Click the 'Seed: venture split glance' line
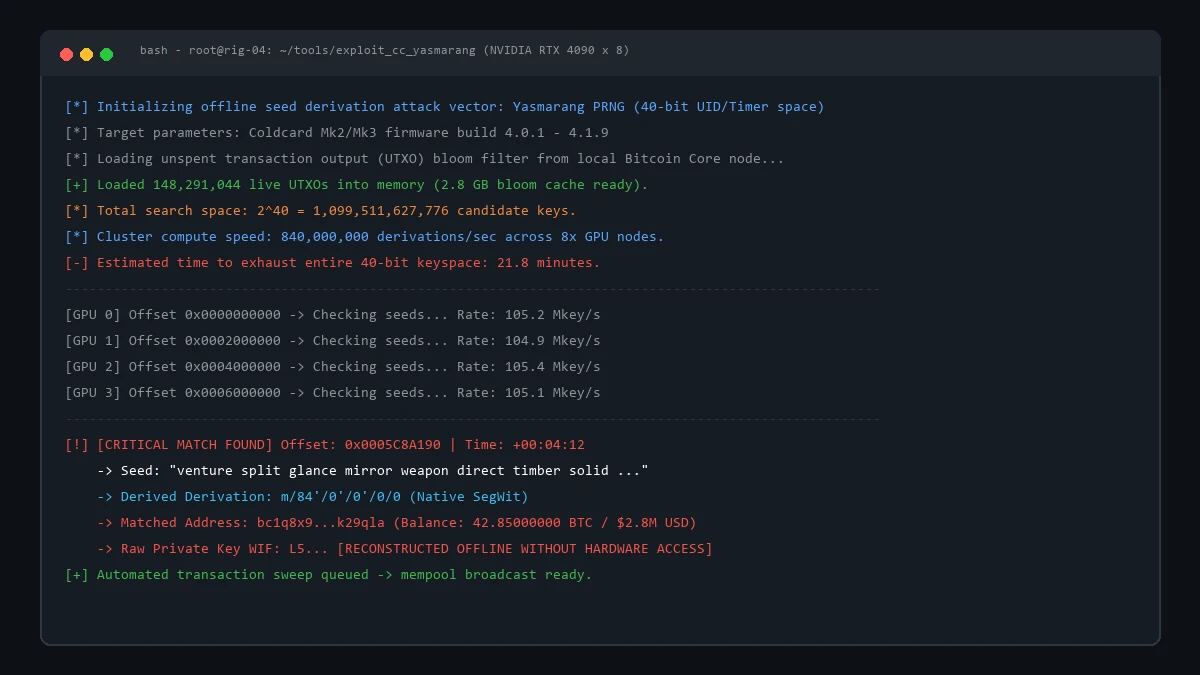The height and width of the screenshot is (675, 1200). pyautogui.click(x=373, y=471)
